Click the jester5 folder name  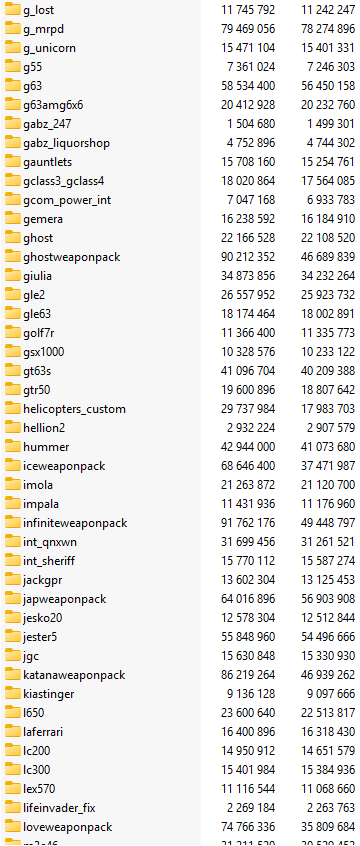coord(40,637)
